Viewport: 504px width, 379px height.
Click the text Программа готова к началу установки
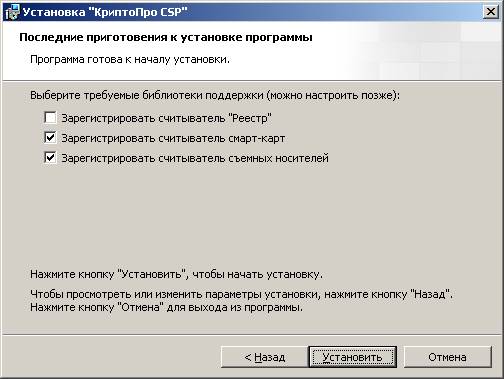[x=130, y=59]
